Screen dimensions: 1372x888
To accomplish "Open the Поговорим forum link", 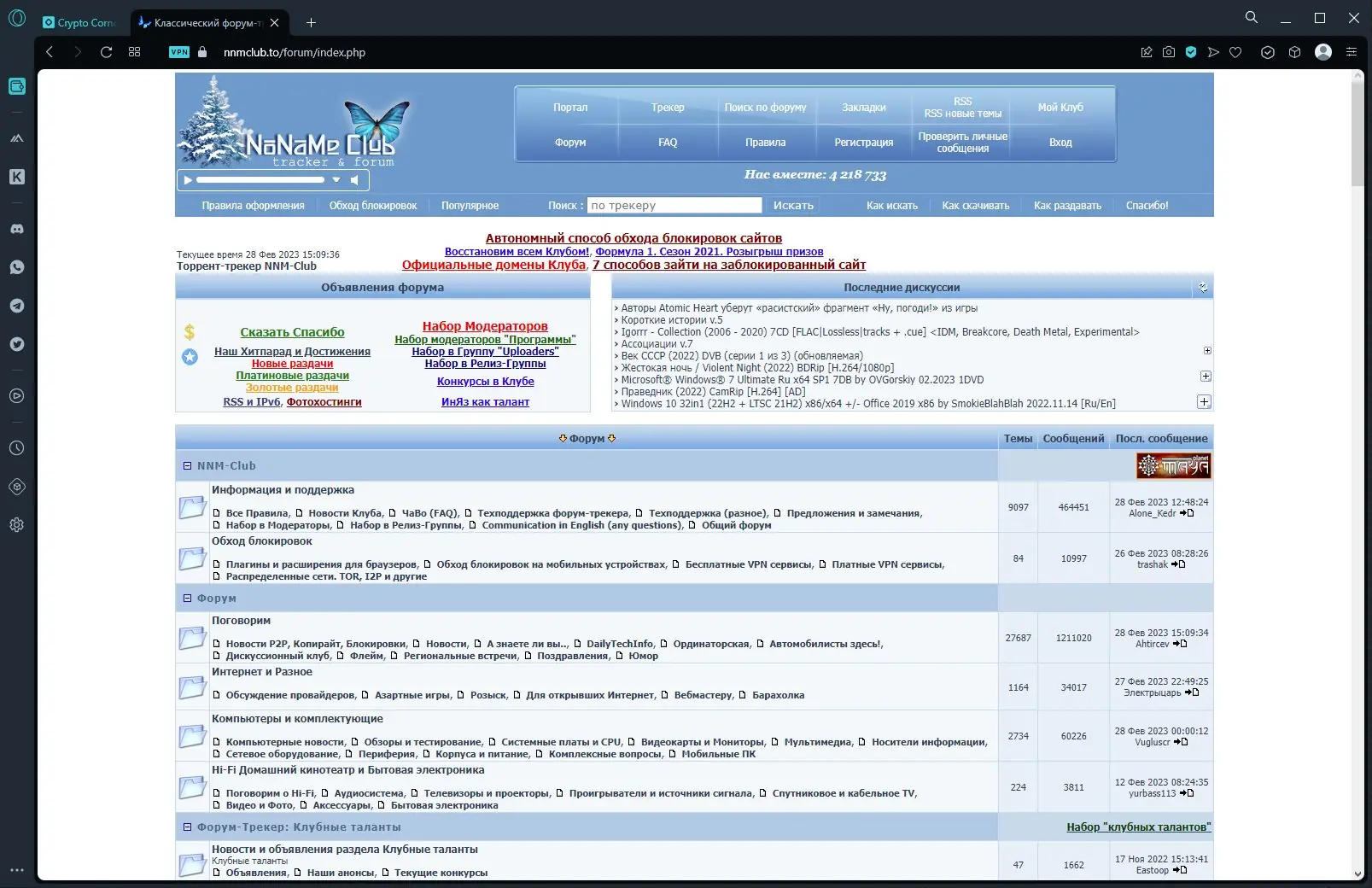I will (x=242, y=621).
